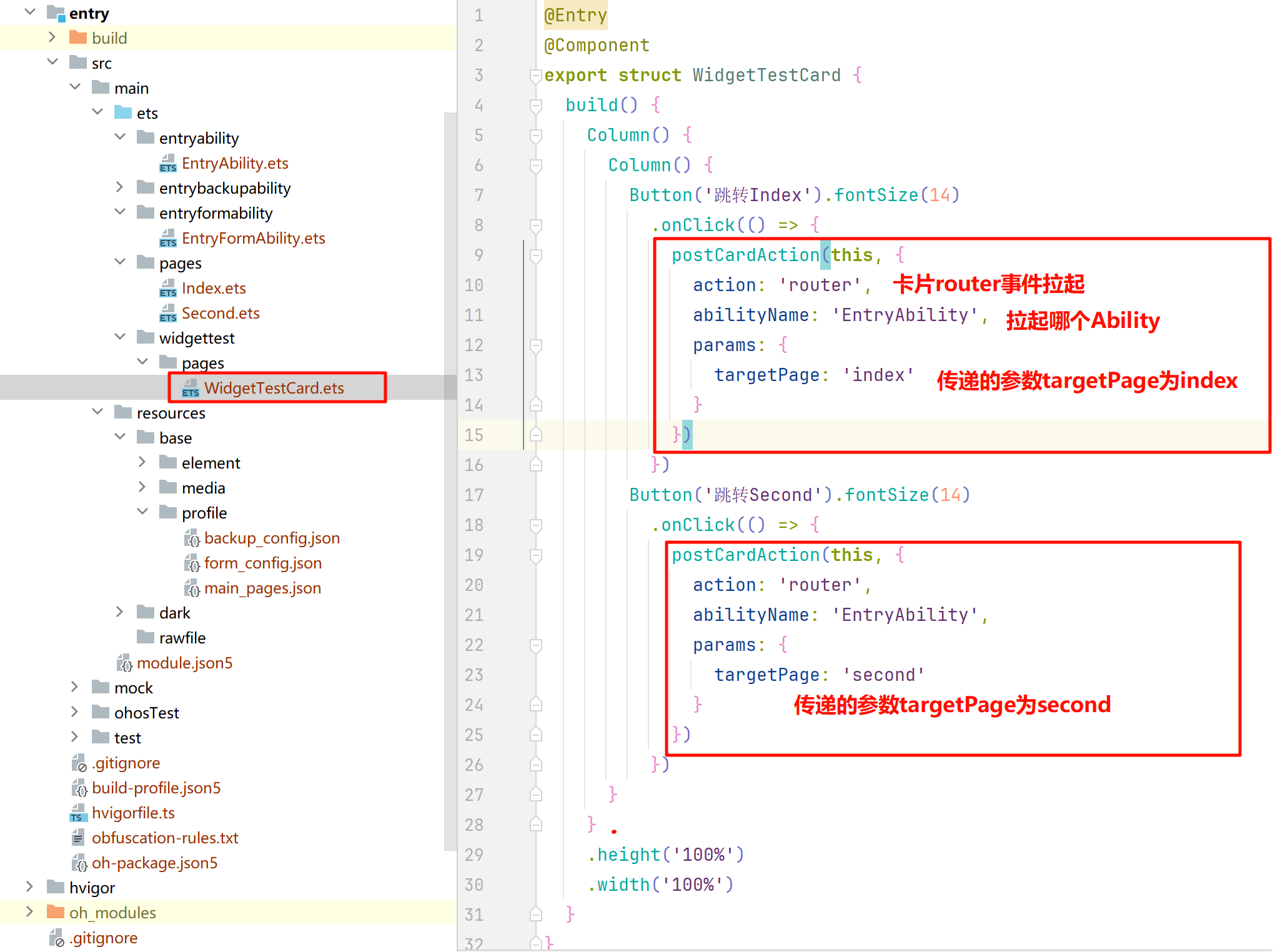Screen dimensions: 1275x952
Task: Click the module.json5 file icon
Action: click(124, 663)
